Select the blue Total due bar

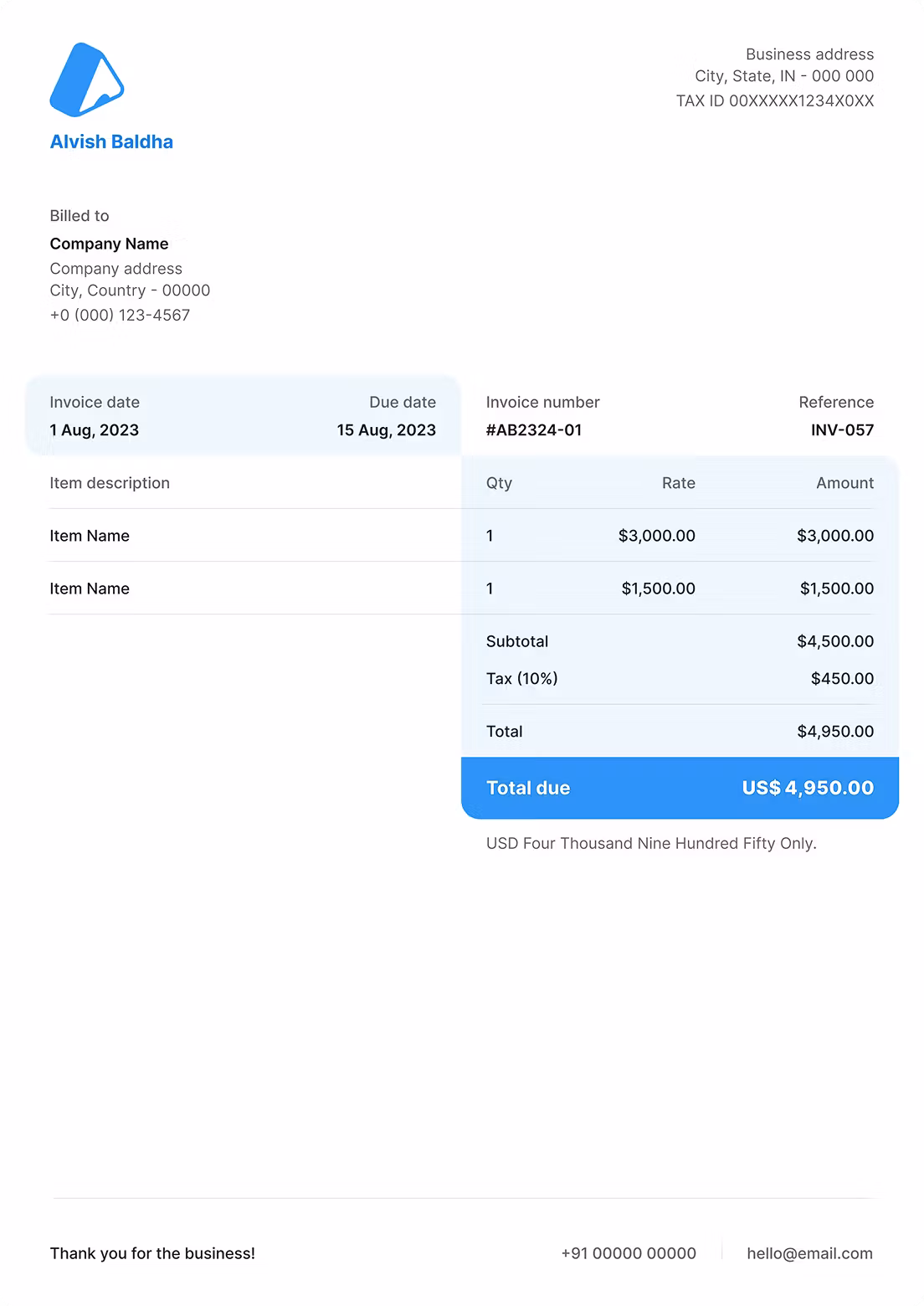pyautogui.click(x=680, y=788)
